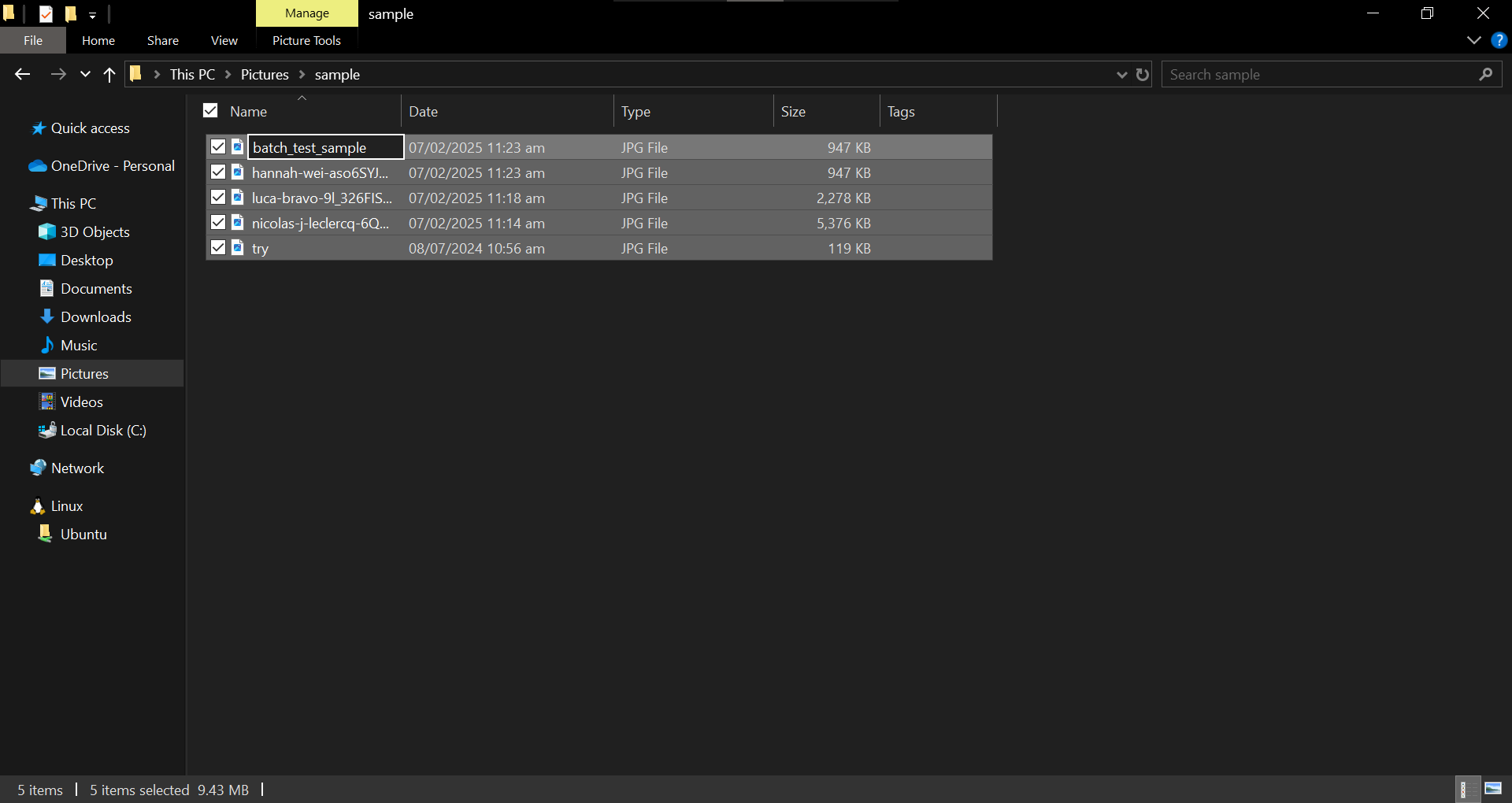Open the Share ribbon tab
The width and height of the screenshot is (1512, 803).
[x=163, y=40]
